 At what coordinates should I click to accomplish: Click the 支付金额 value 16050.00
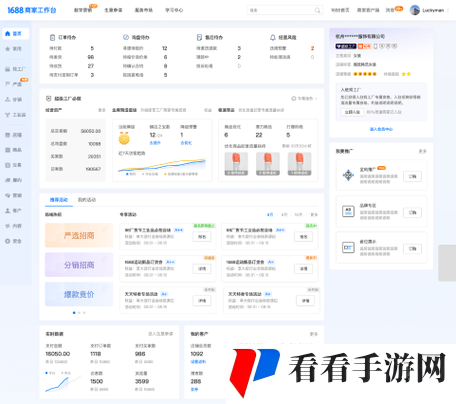[x=58, y=354]
